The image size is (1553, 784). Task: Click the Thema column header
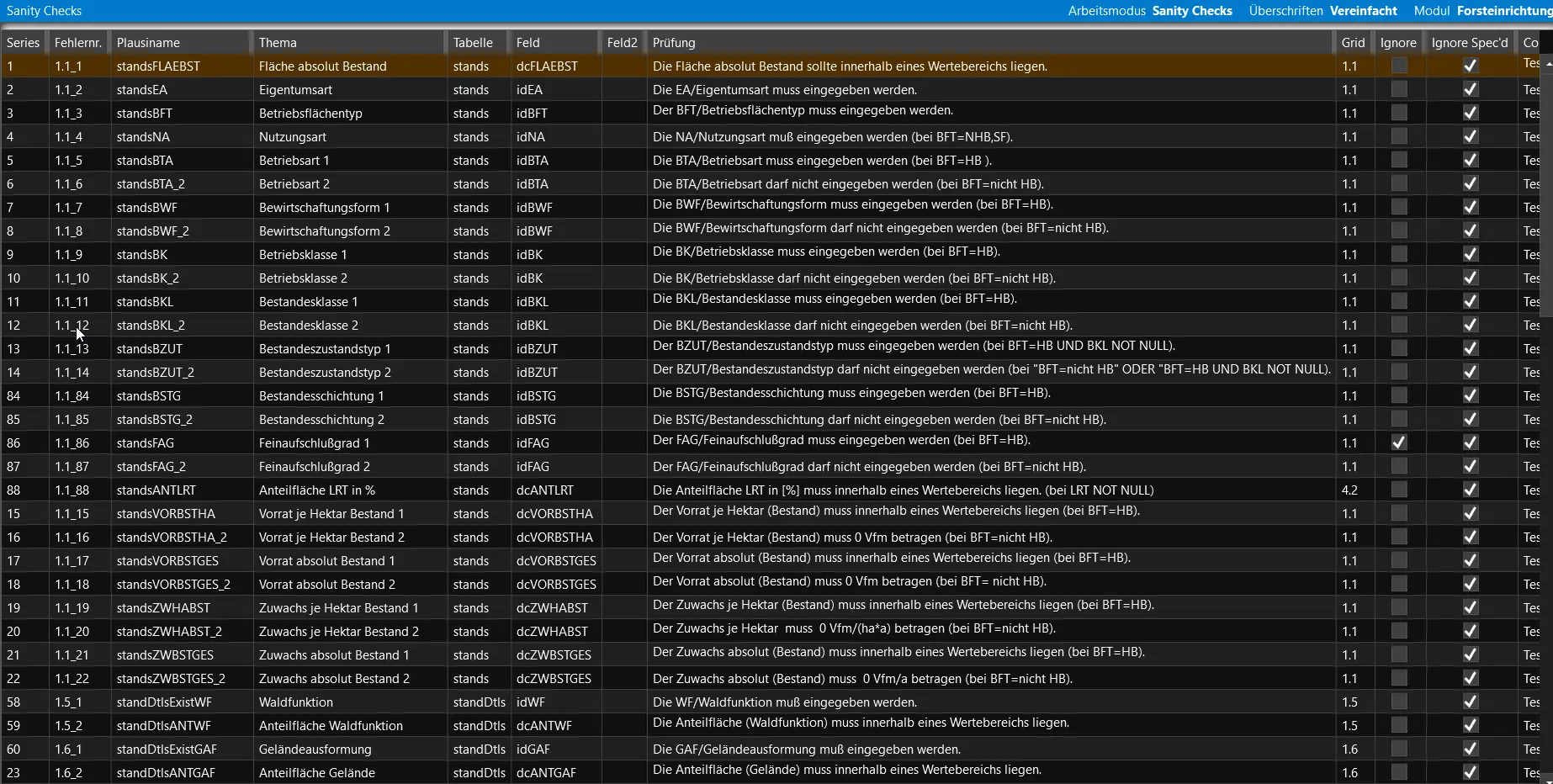278,43
